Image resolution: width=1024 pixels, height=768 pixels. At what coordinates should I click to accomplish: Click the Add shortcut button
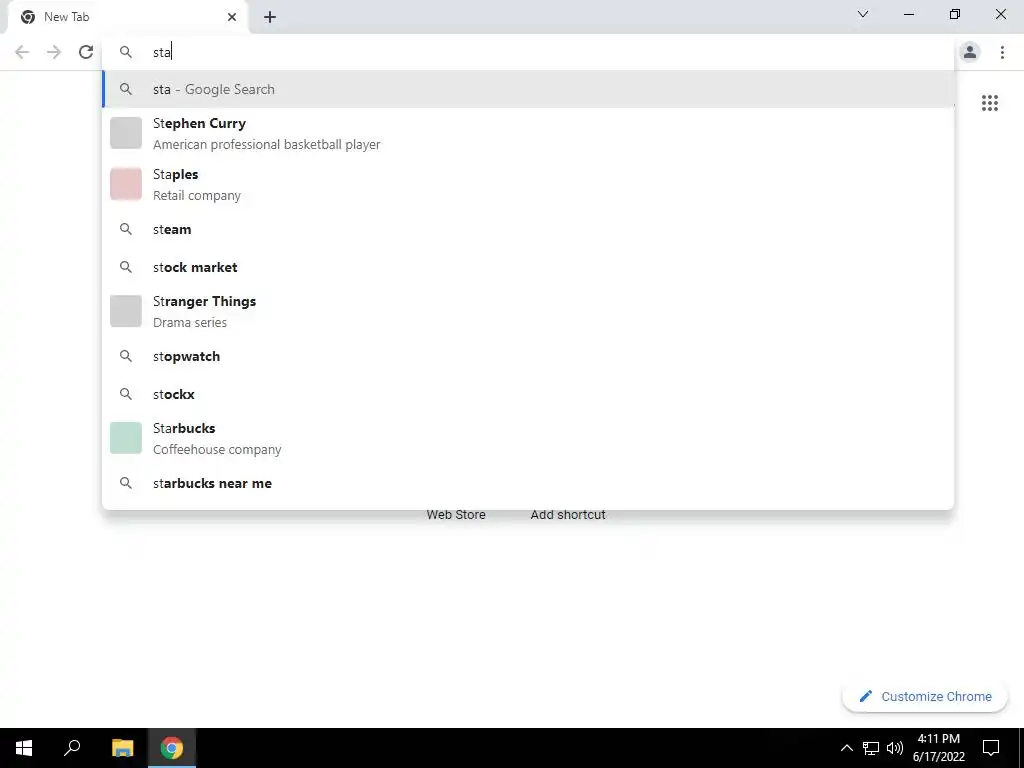tap(568, 515)
